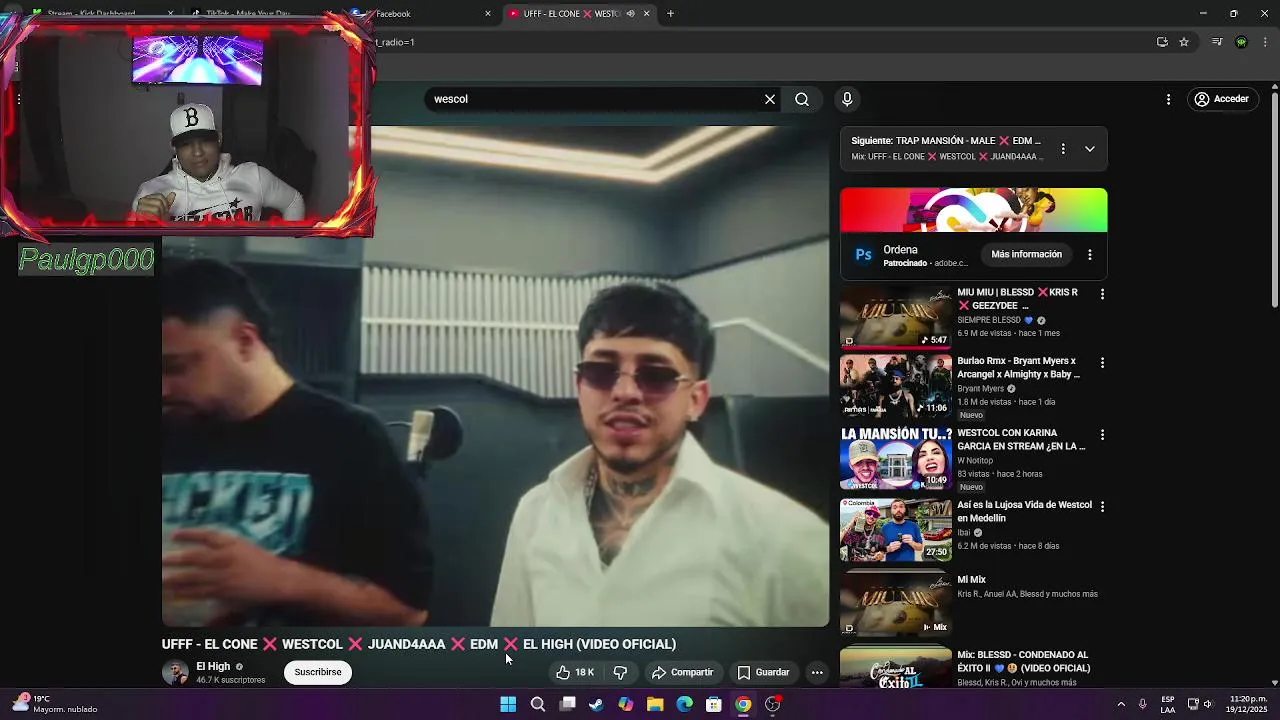Image resolution: width=1280 pixels, height=720 pixels.
Task: Open weather widget 19°C Mayorm. nublado
Action: tap(55, 704)
